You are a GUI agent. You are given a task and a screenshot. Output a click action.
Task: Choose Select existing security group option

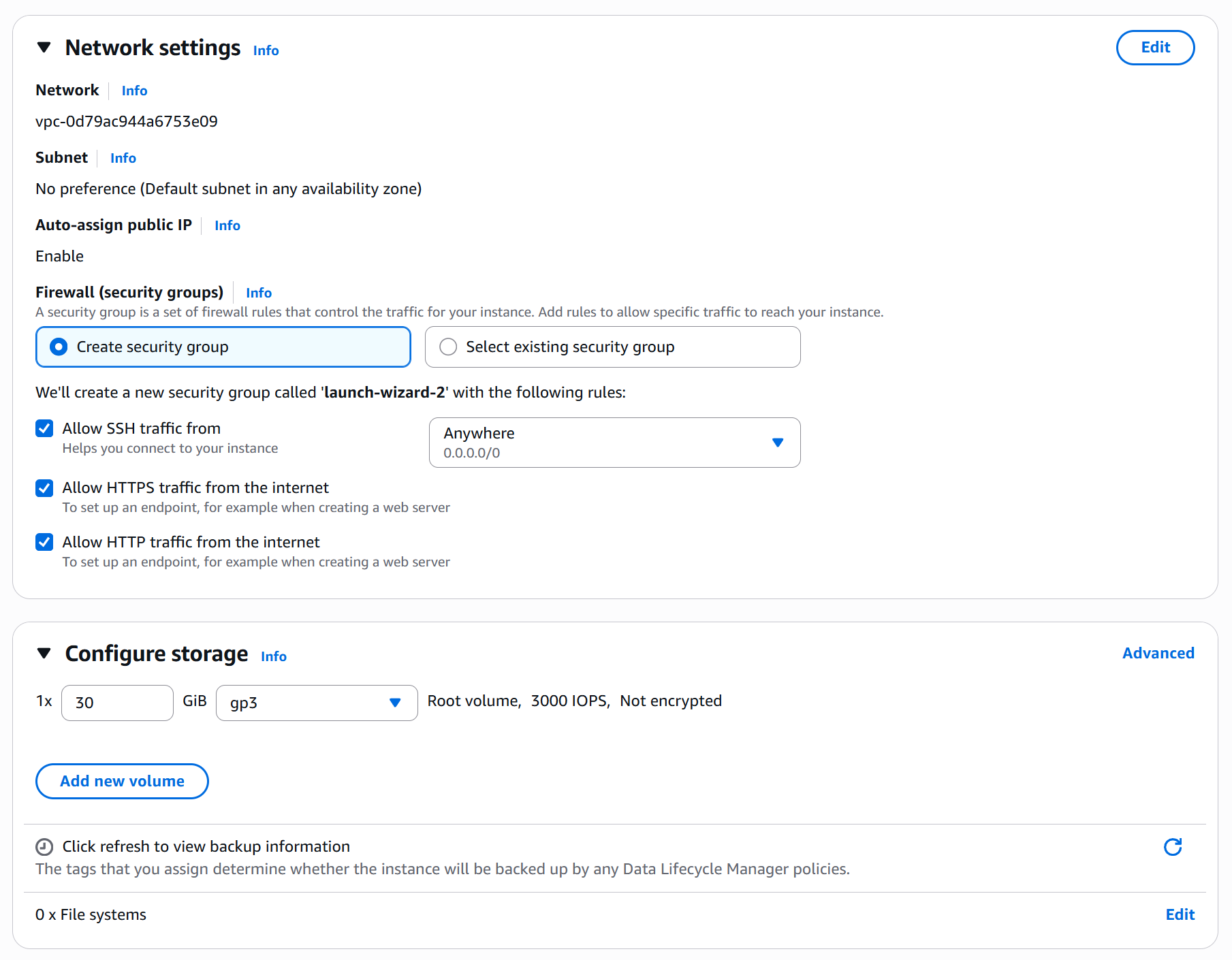[x=448, y=347]
